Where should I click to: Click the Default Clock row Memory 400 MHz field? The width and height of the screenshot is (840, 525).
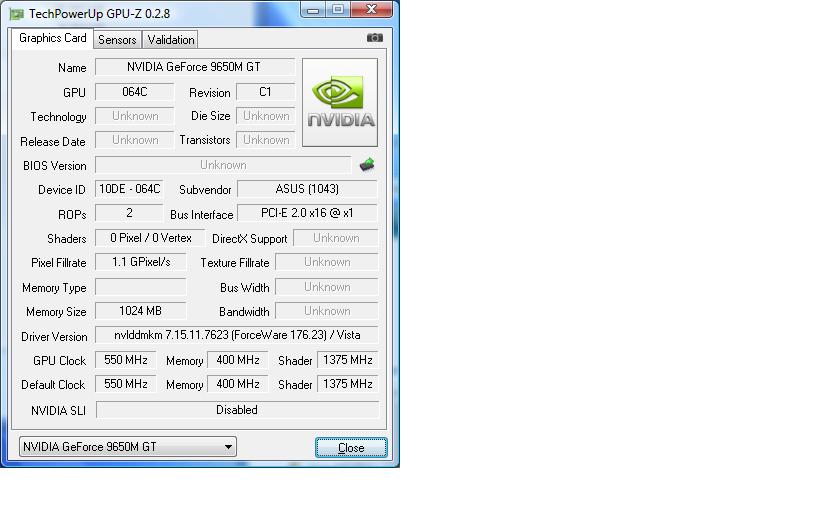(237, 384)
